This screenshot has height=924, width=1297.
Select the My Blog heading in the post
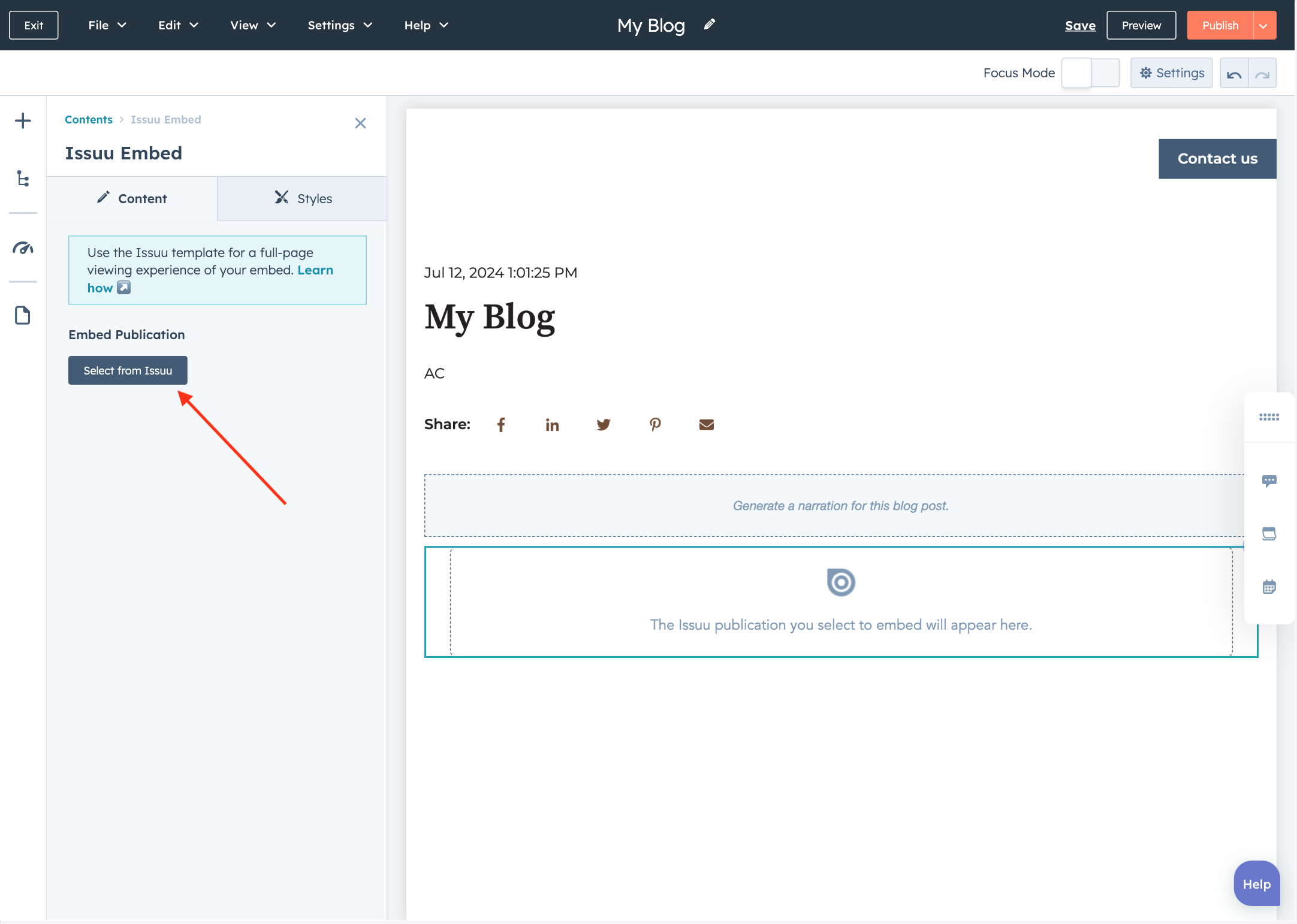(x=490, y=318)
